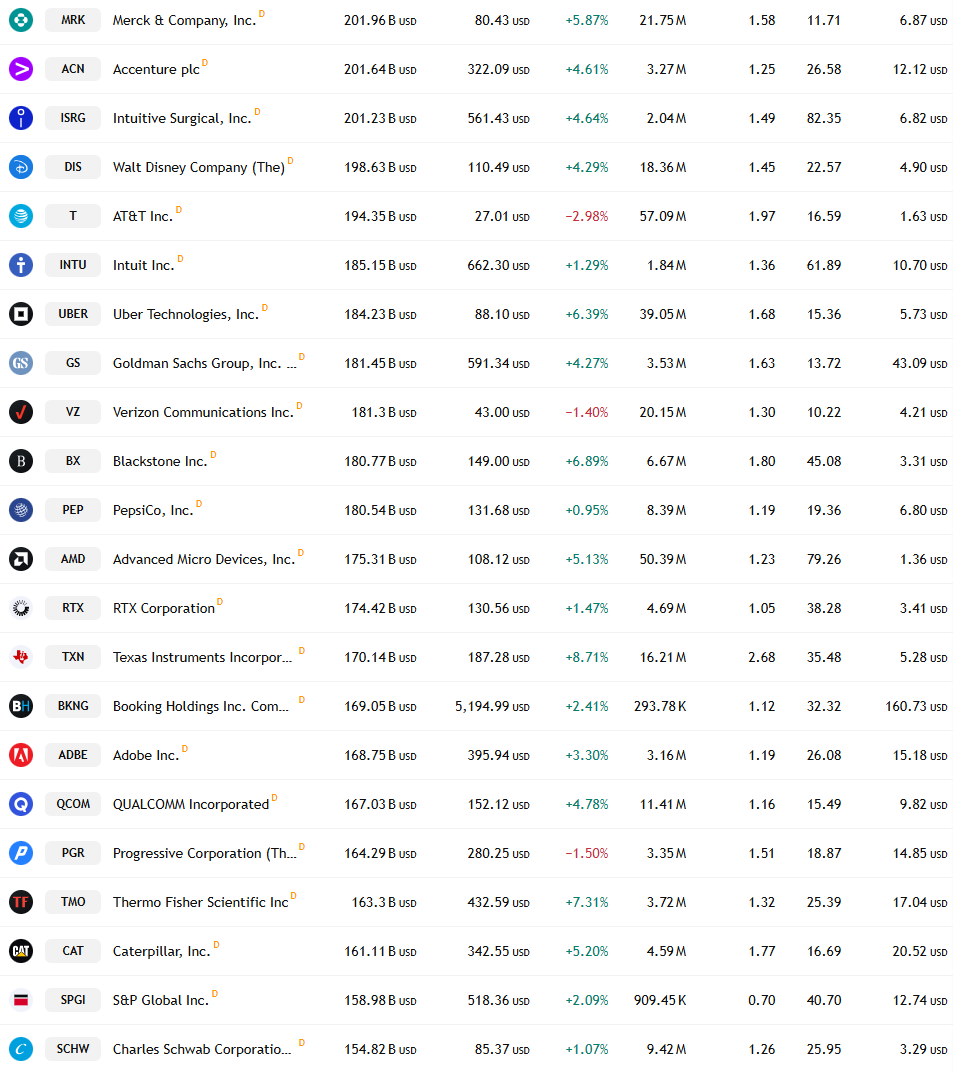Open the RTX Corporation company link
953x1072 pixels.
pyautogui.click(x=163, y=608)
